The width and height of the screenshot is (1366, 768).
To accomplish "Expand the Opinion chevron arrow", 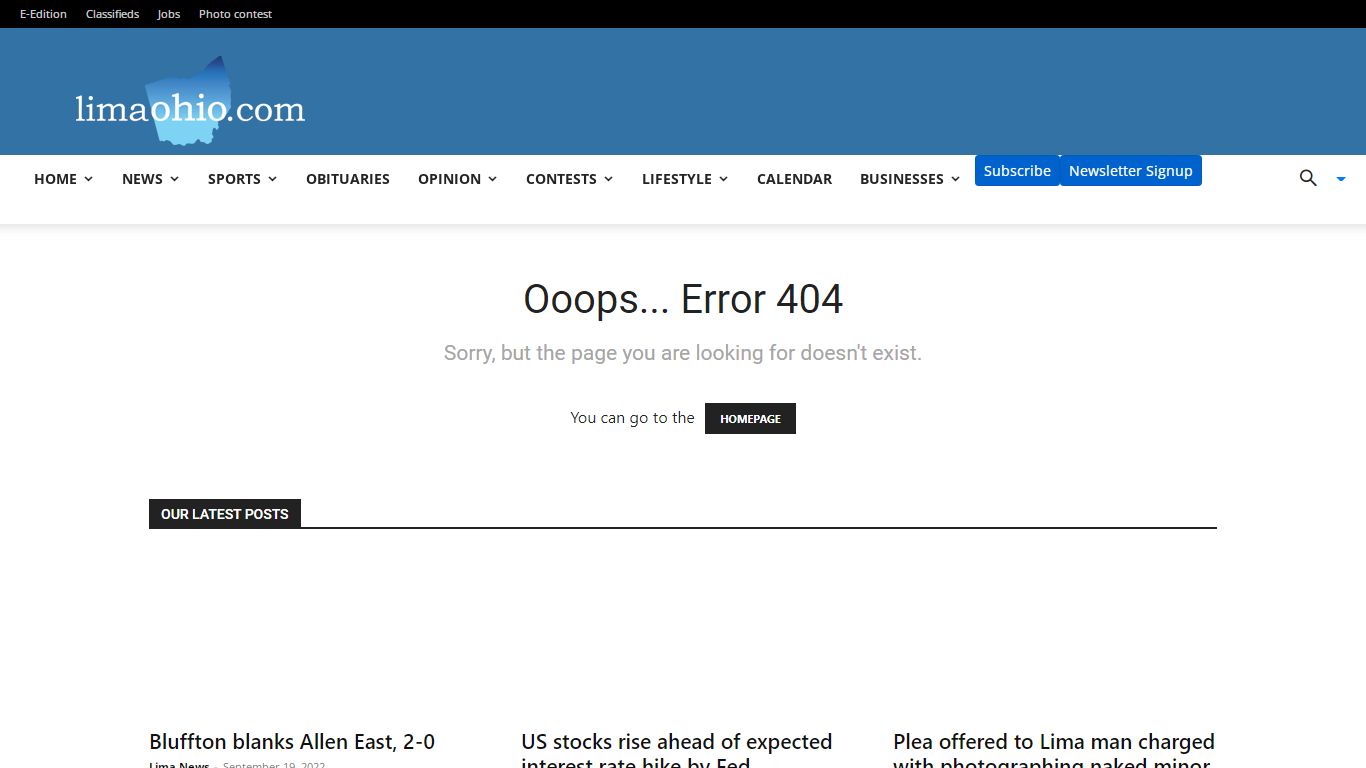I will point(492,179).
